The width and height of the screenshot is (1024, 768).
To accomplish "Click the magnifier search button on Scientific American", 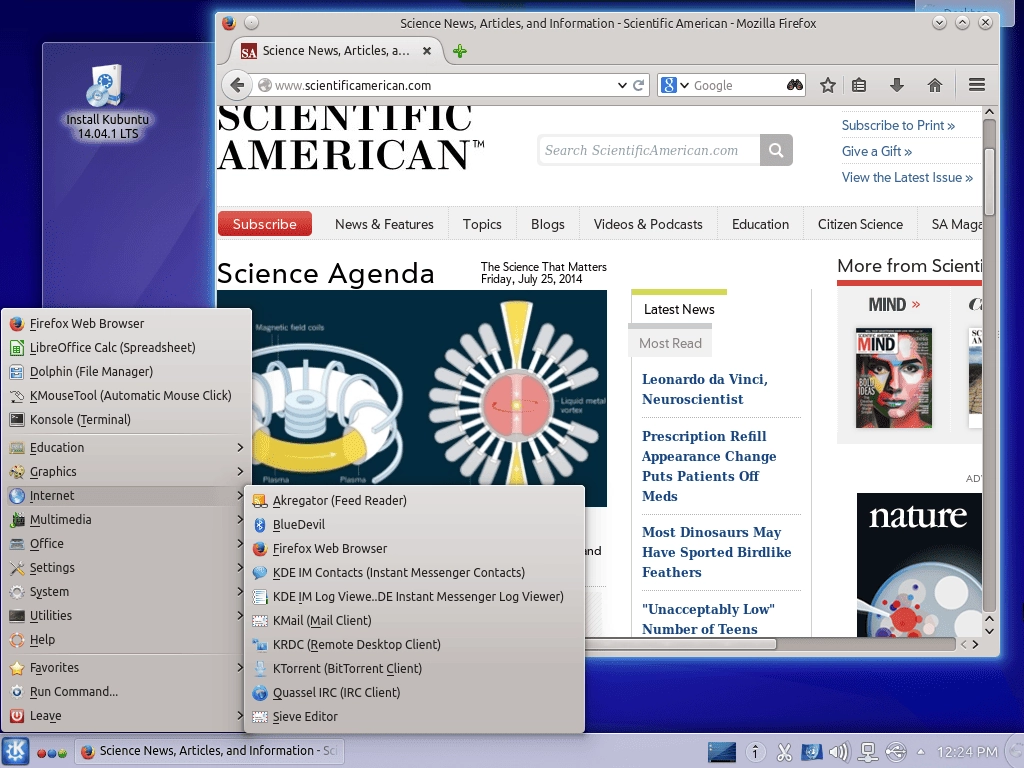I will pos(776,150).
